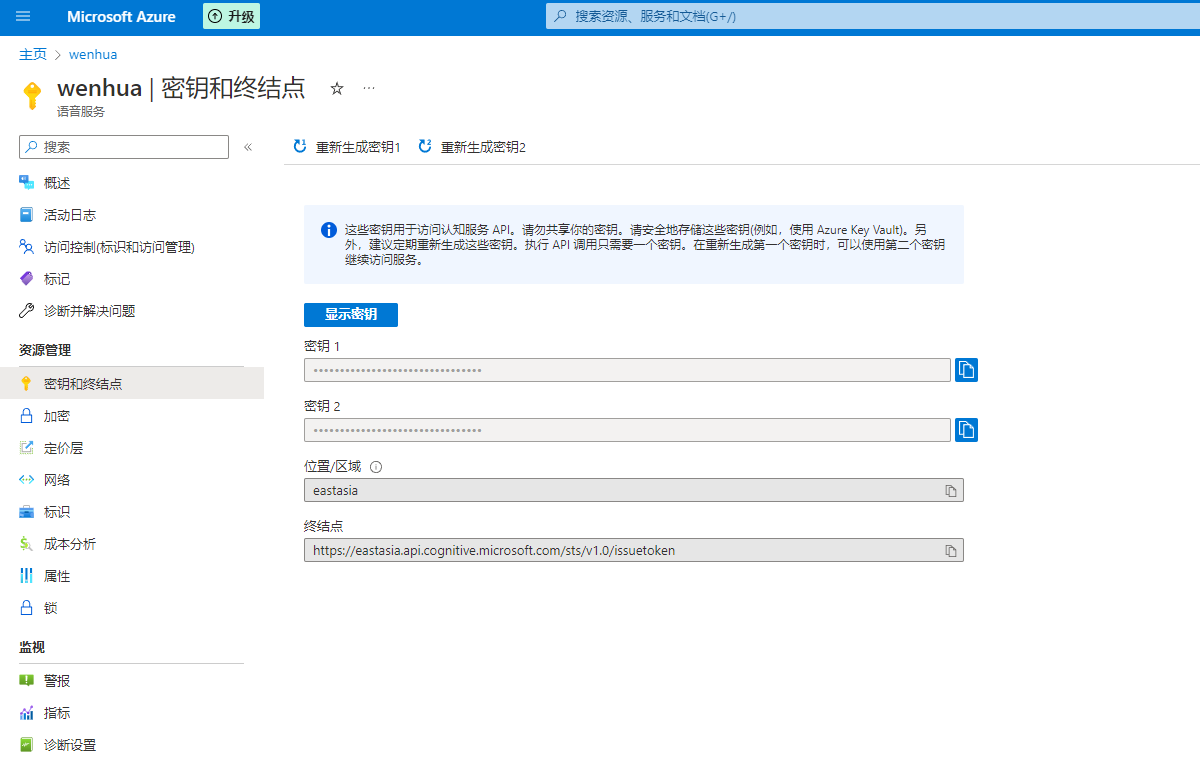Click 重新生成密钥1 regenerate button
The image size is (1200, 763).
click(347, 147)
